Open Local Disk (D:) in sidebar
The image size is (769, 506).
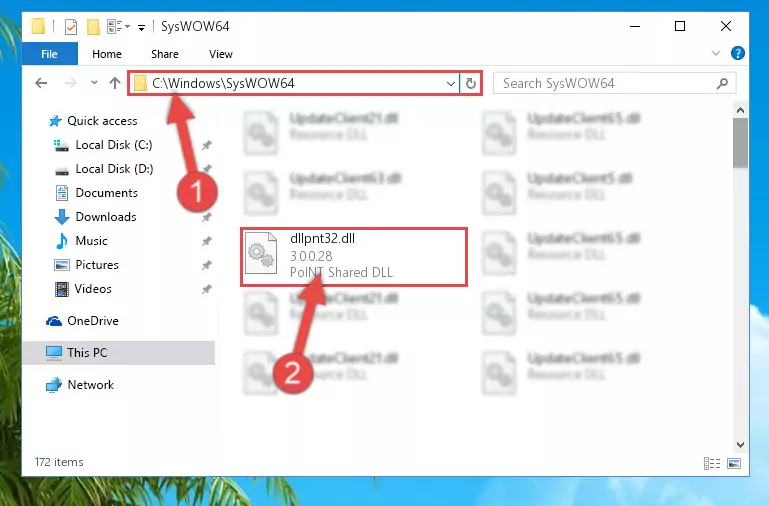(114, 169)
